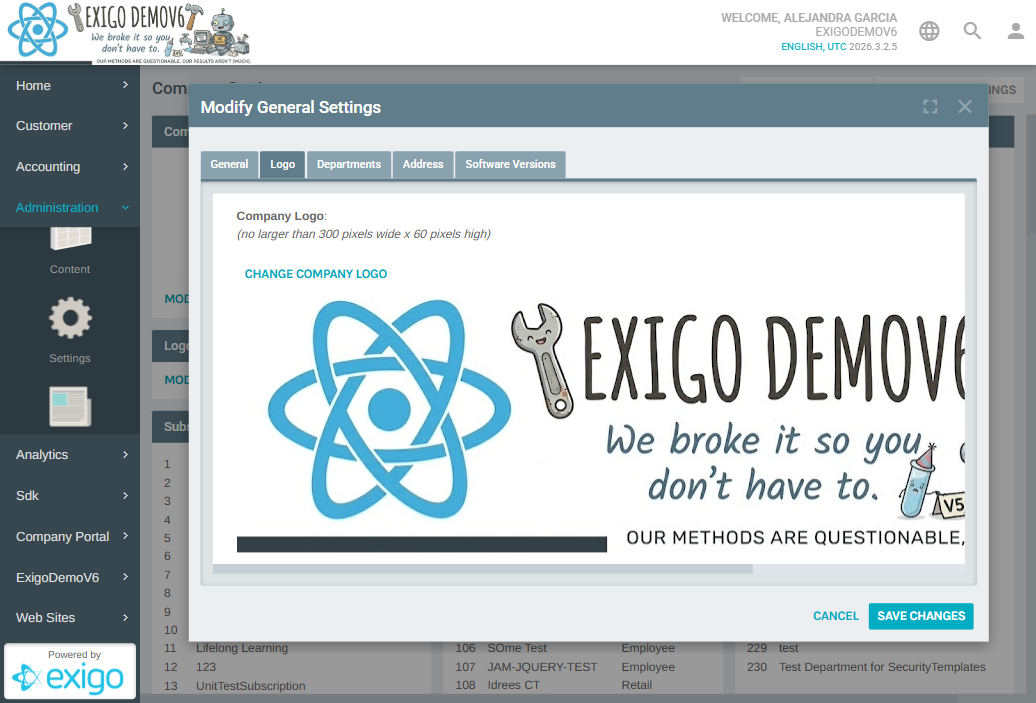Expand the Company Portal menu
This screenshot has width=1036, height=703.
pos(70,536)
